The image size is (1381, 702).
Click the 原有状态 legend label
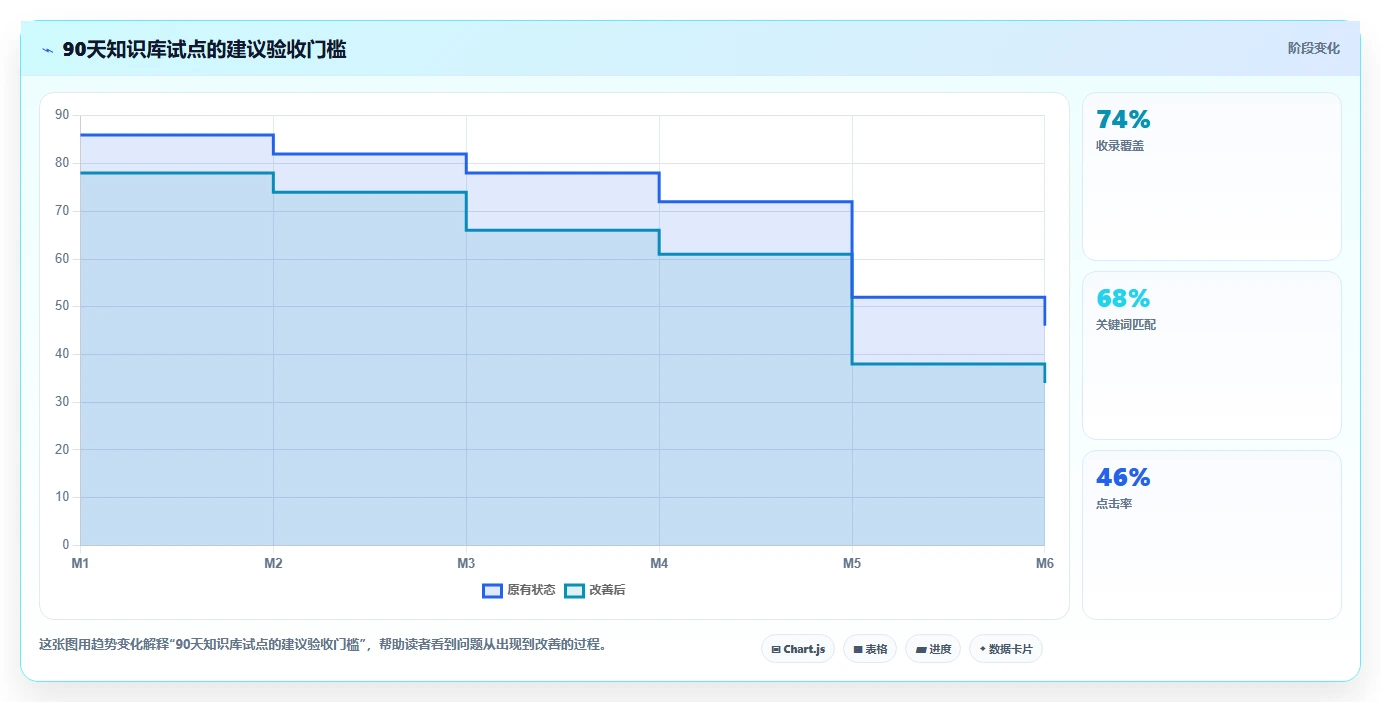(531, 590)
